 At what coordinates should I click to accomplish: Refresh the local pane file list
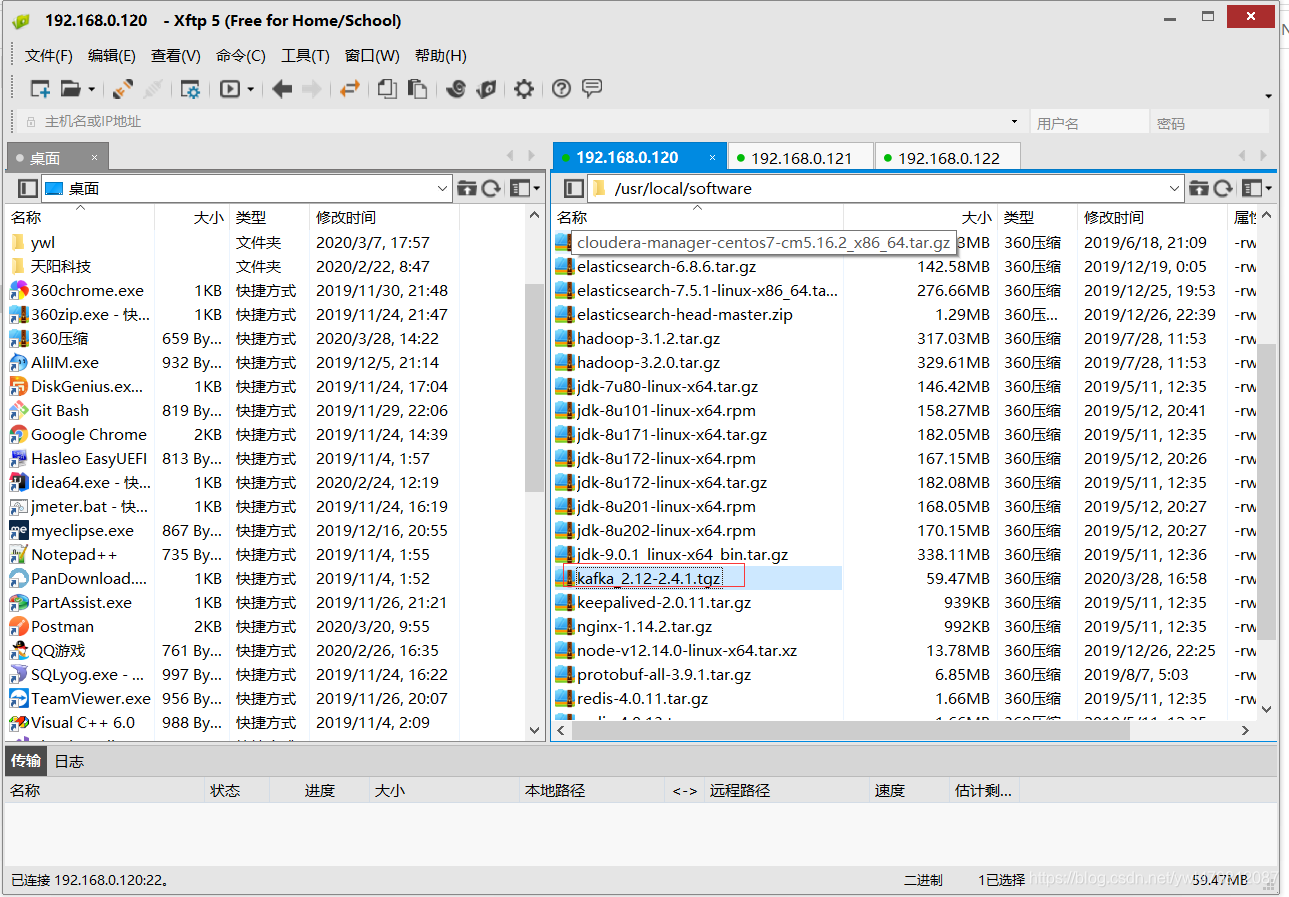tap(491, 188)
